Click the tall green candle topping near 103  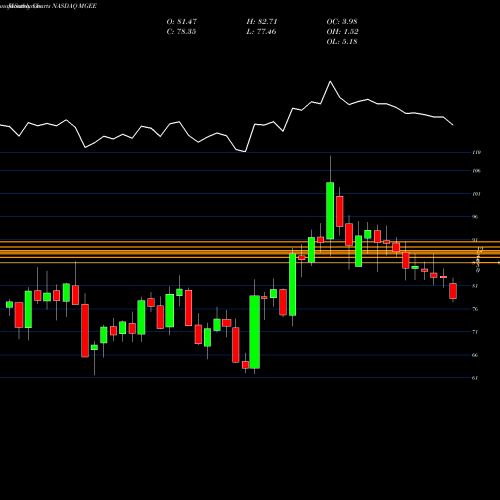tap(330, 211)
